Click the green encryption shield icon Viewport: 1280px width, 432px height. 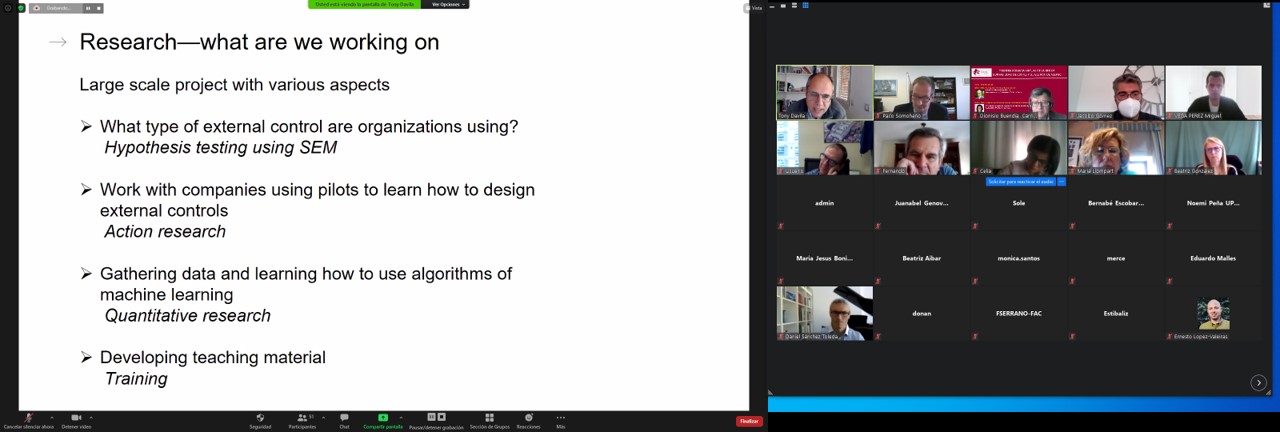pos(20,8)
